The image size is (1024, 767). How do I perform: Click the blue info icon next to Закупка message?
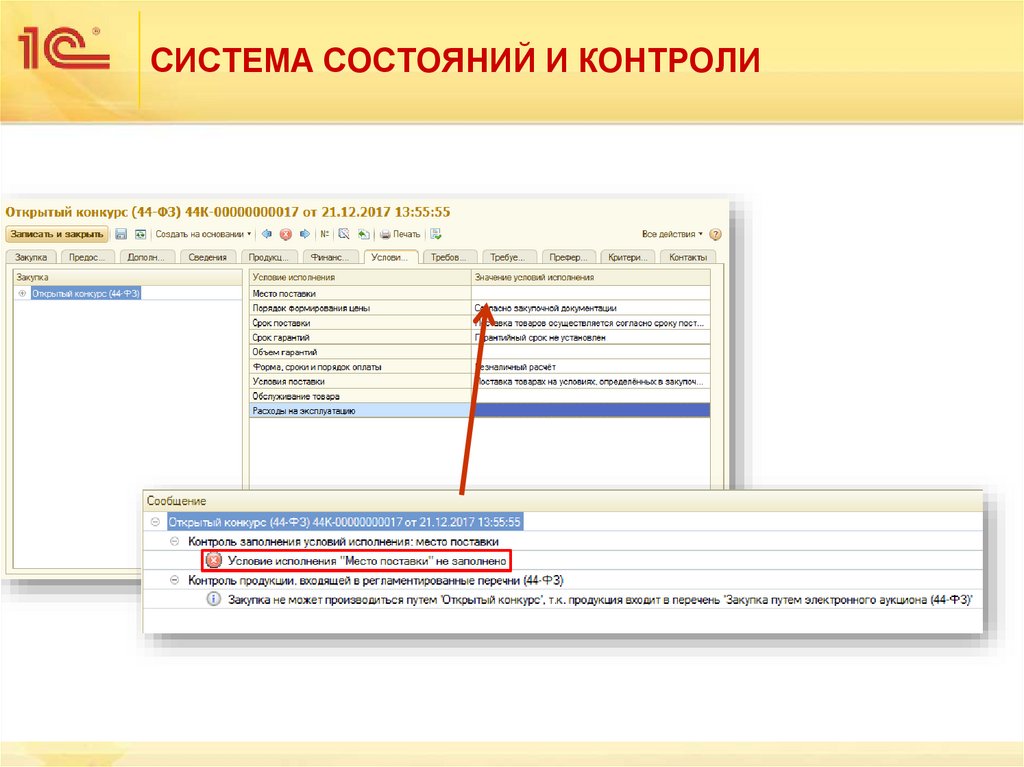pos(211,600)
